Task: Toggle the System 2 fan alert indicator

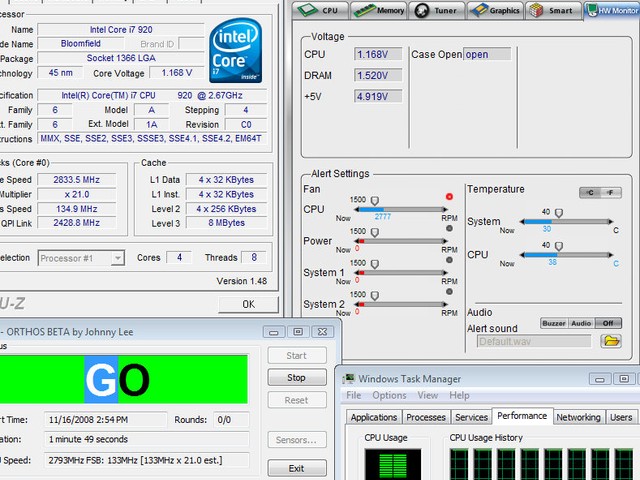Action: 449,291
